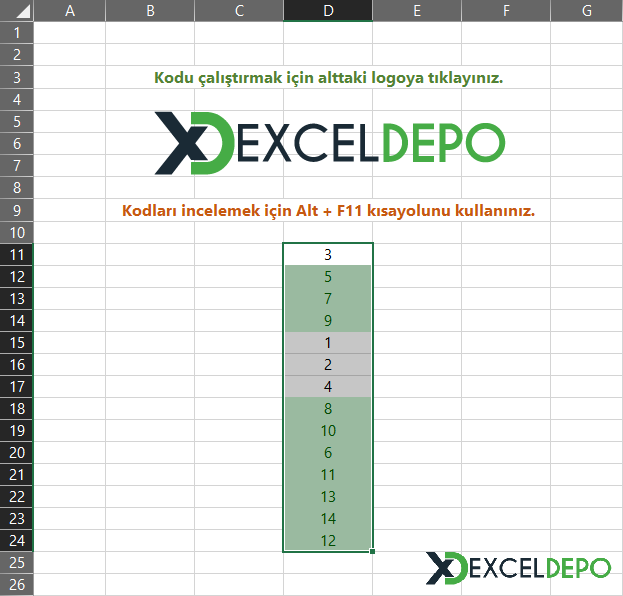Select column B header

pos(150,10)
